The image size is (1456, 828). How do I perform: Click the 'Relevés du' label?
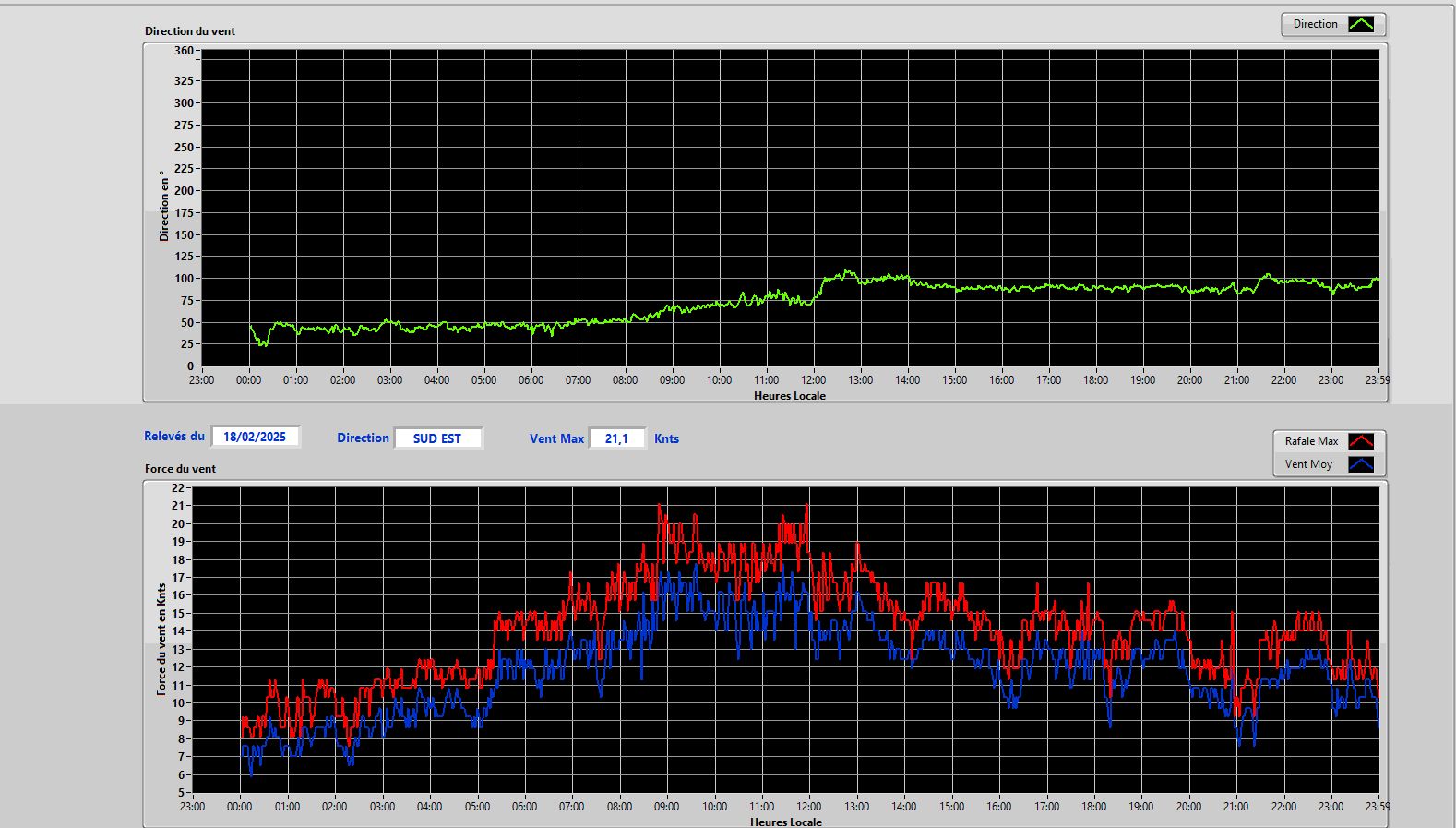click(174, 436)
